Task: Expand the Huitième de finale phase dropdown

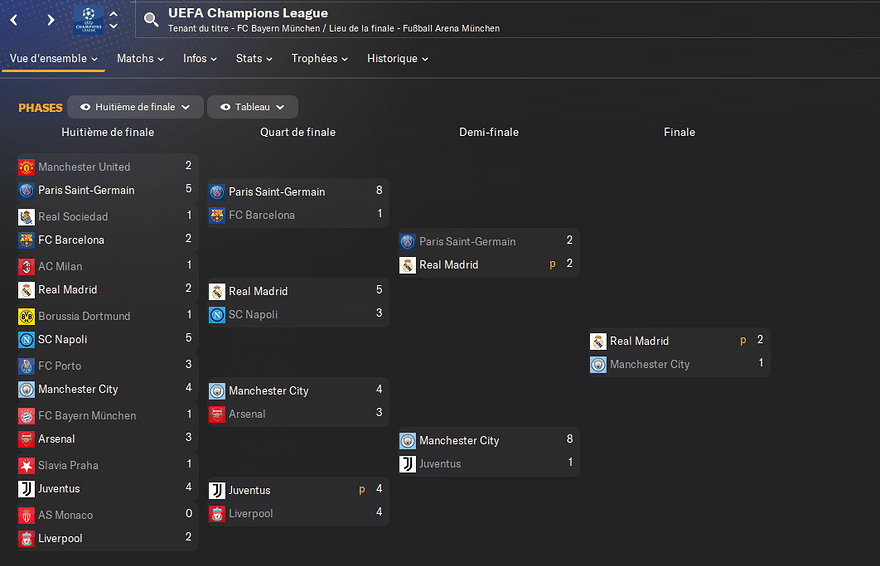Action: [135, 107]
